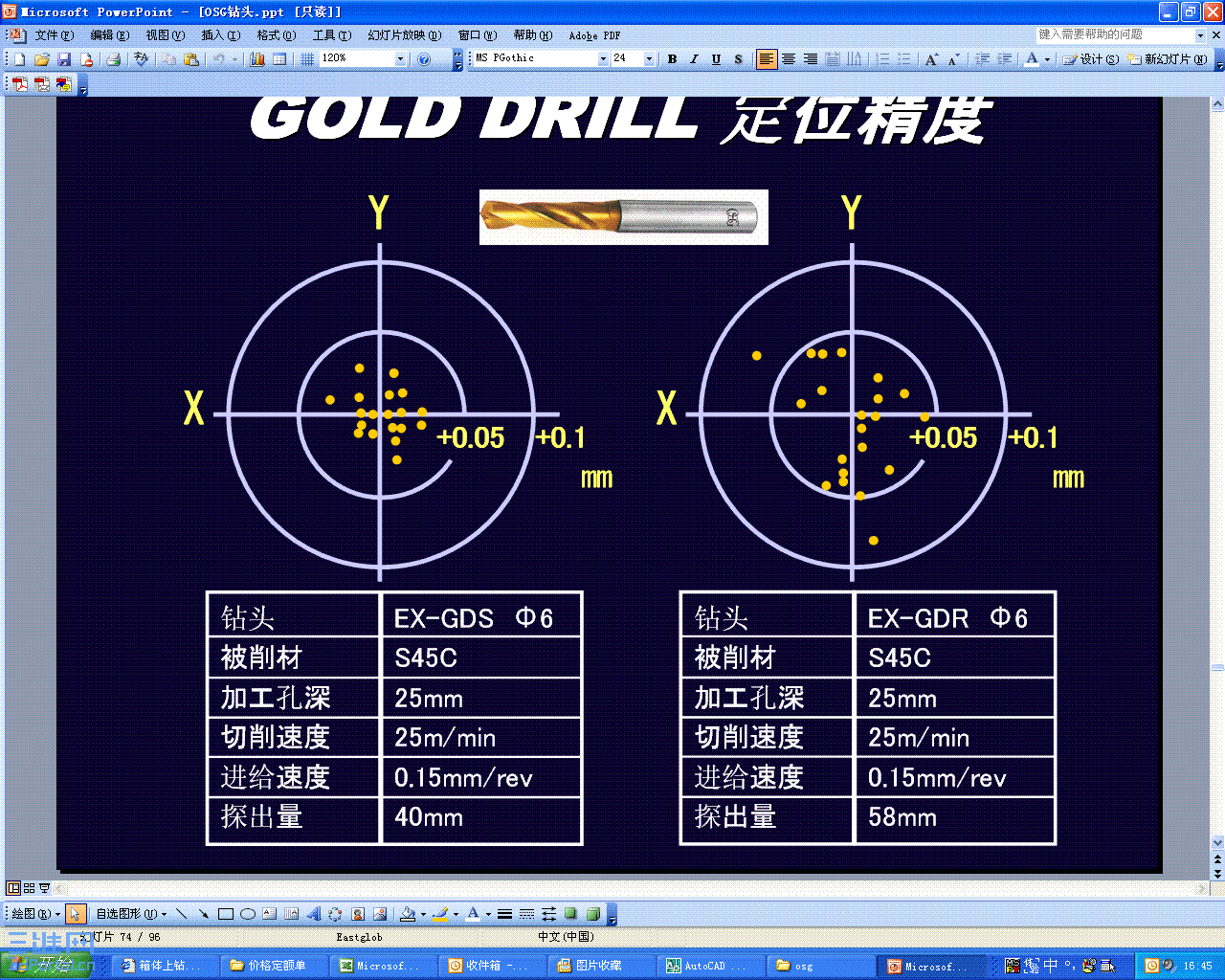Click the 开始 (Start) button
Viewport: 1225px width, 980px height.
46,966
